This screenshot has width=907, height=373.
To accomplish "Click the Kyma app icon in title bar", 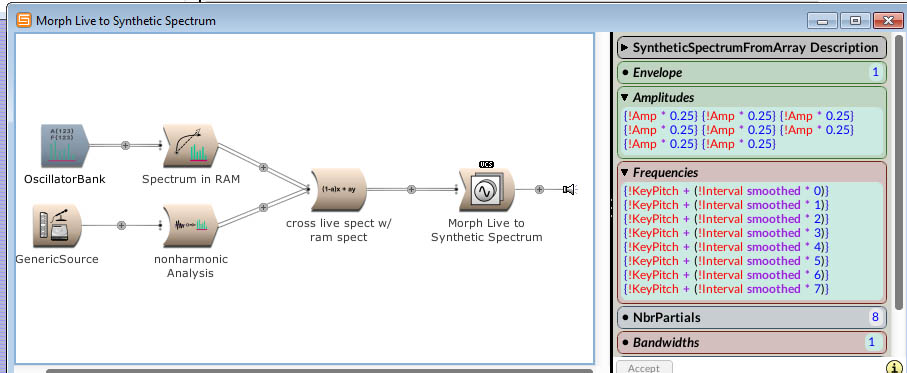I will (24, 21).
